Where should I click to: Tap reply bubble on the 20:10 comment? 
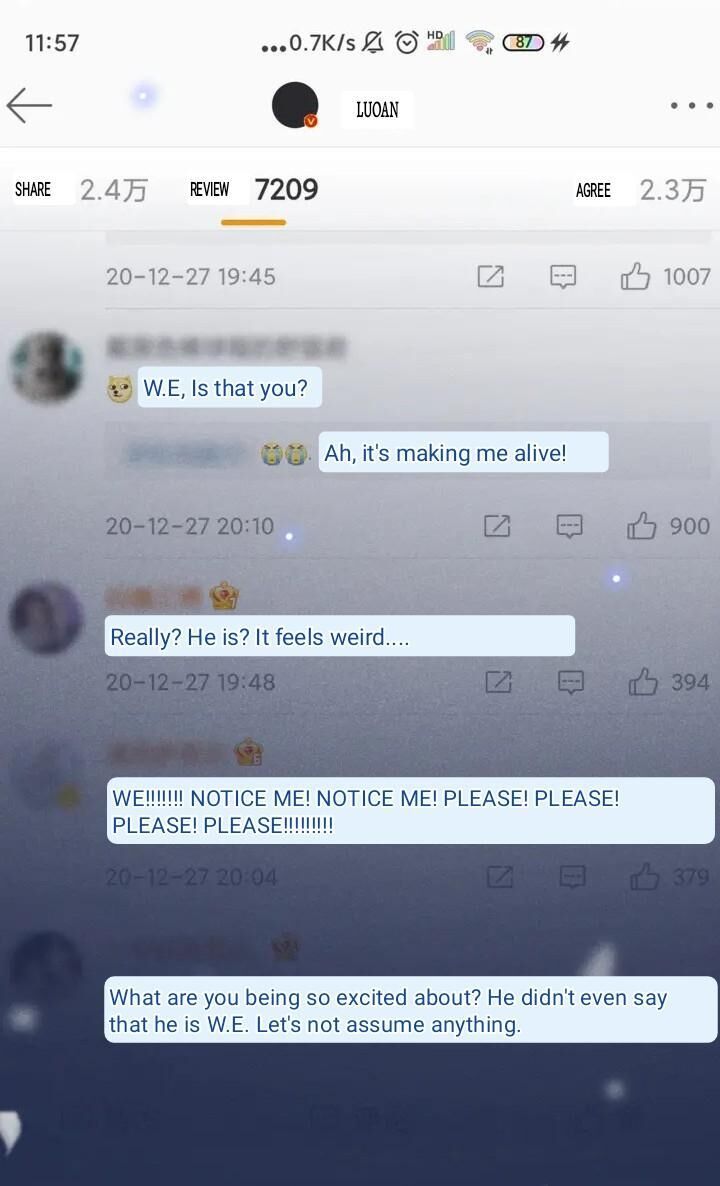click(569, 526)
